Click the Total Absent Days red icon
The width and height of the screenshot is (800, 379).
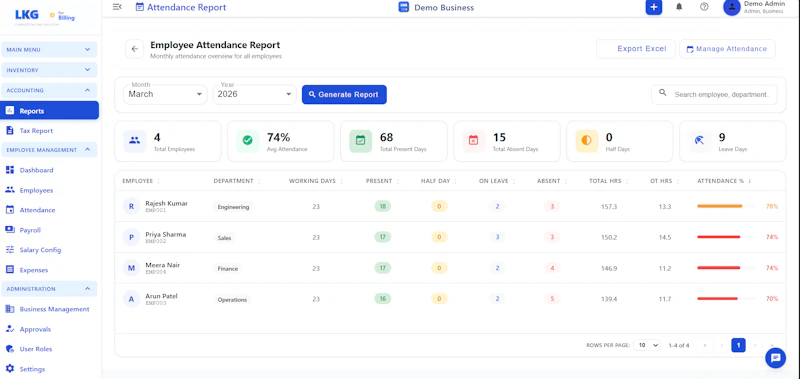coord(473,141)
